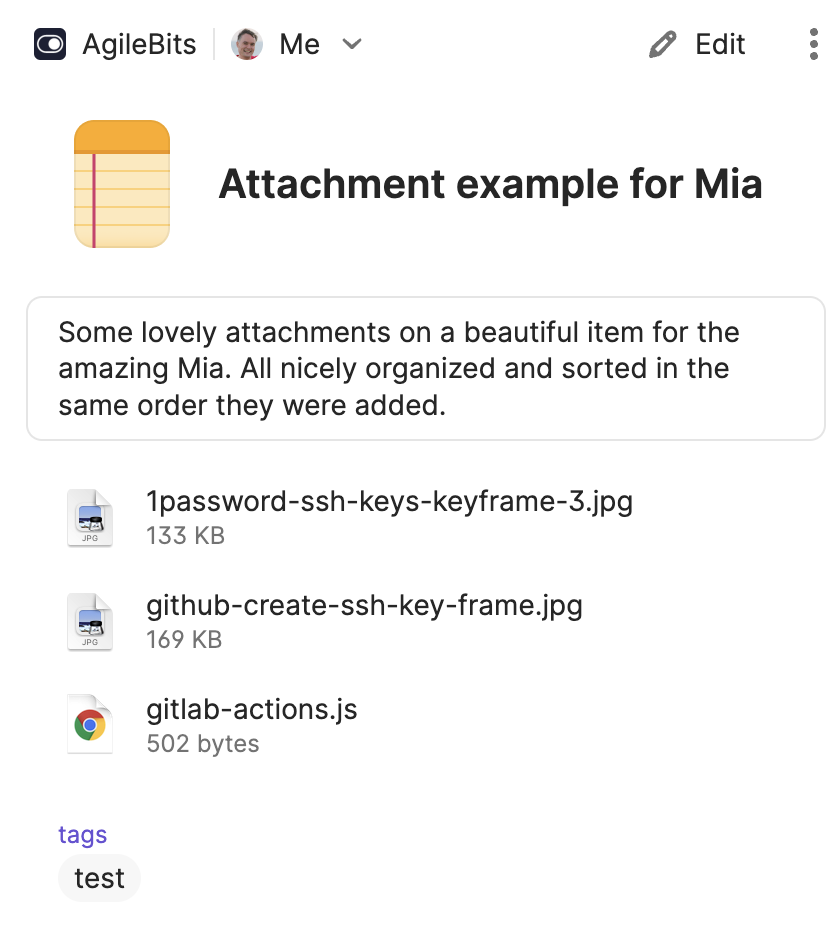Click the test tag pill

99,878
